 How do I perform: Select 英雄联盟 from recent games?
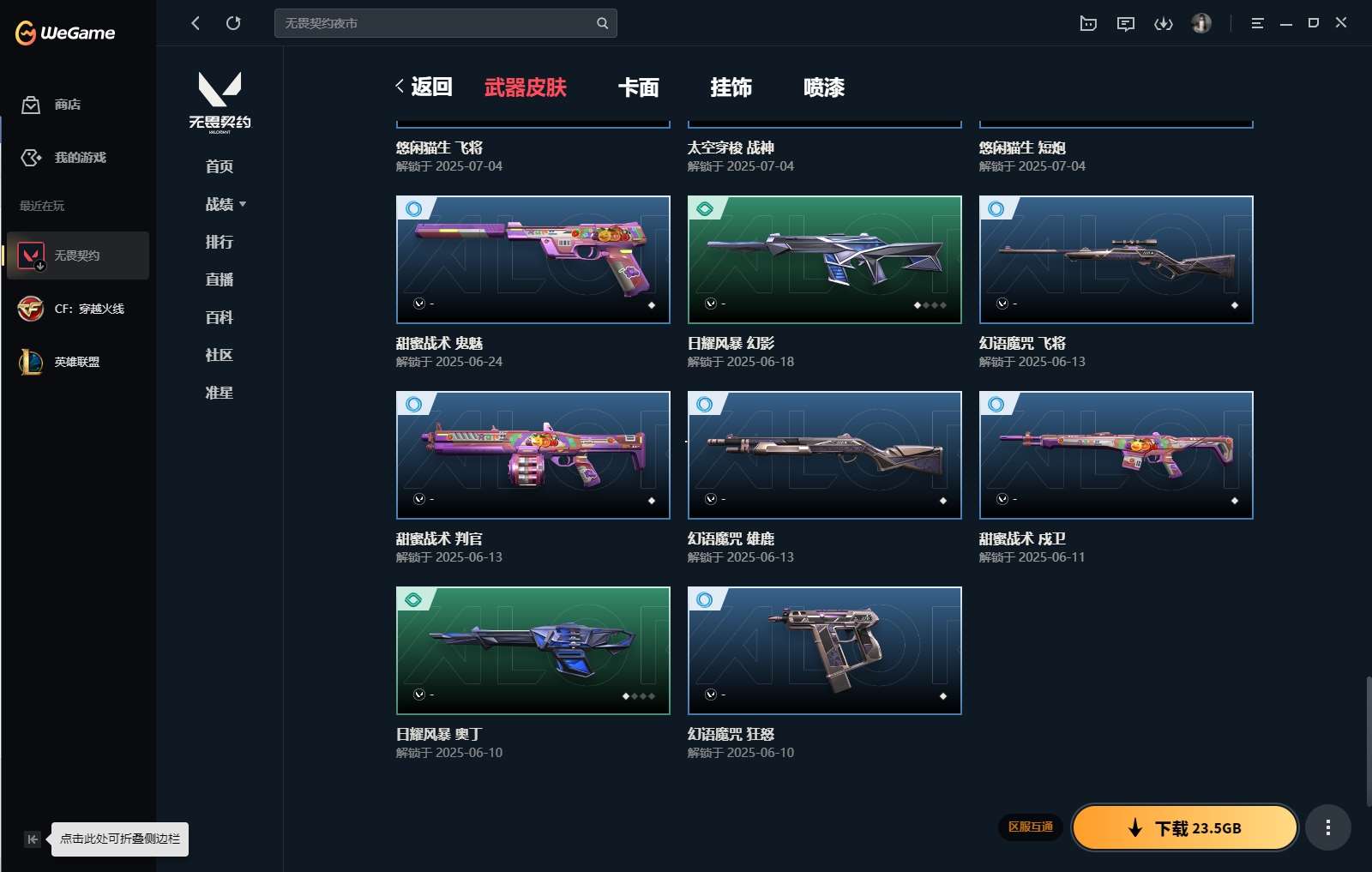pos(76,362)
